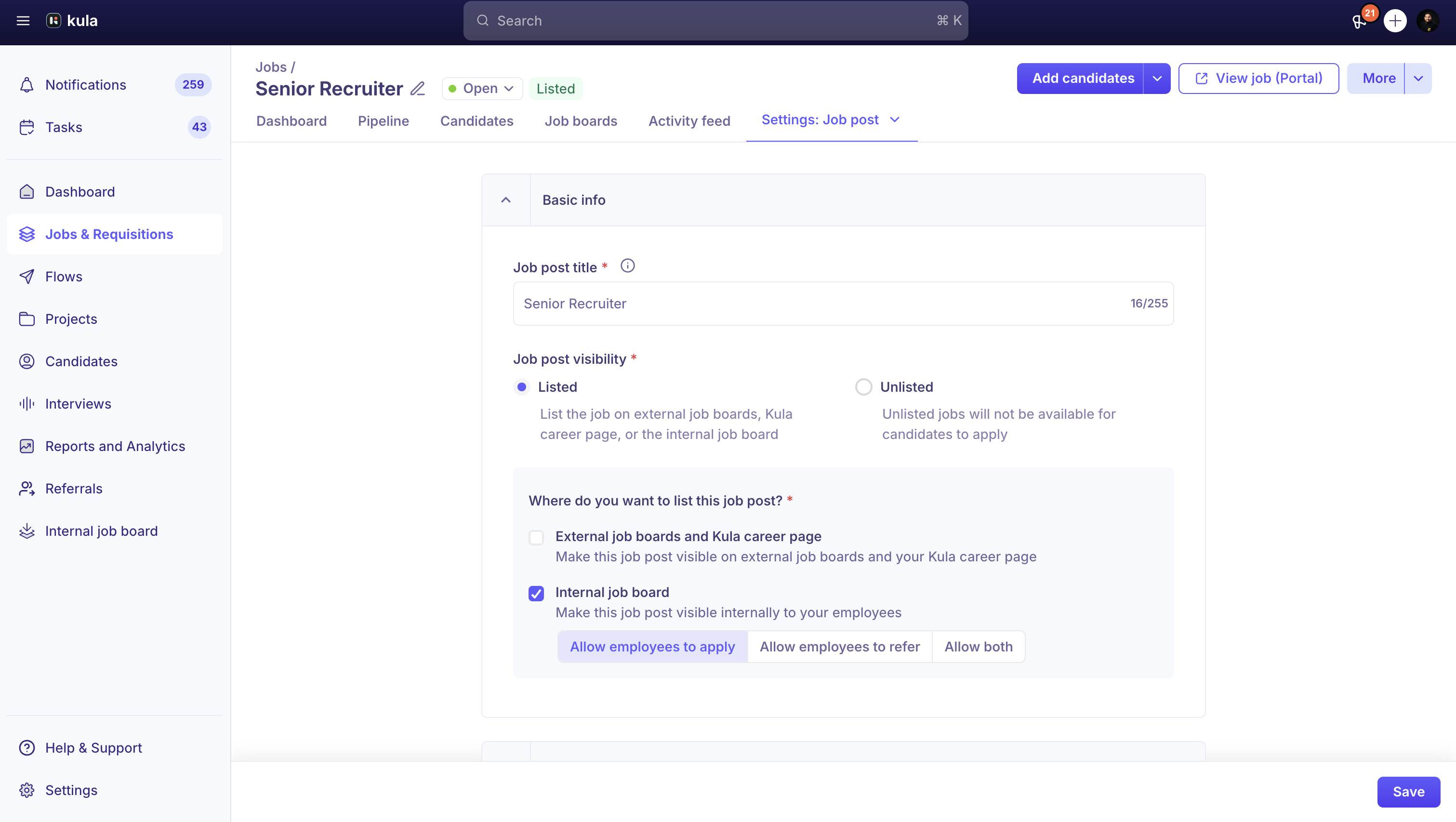Switch to the Pipeline tab
The height and width of the screenshot is (822, 1456).
coord(383,121)
